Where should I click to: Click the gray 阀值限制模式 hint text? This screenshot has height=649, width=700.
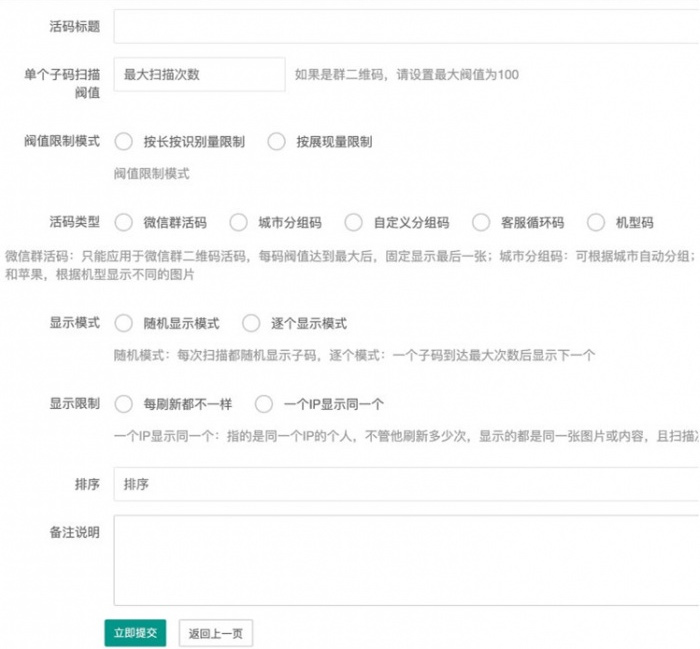click(152, 173)
